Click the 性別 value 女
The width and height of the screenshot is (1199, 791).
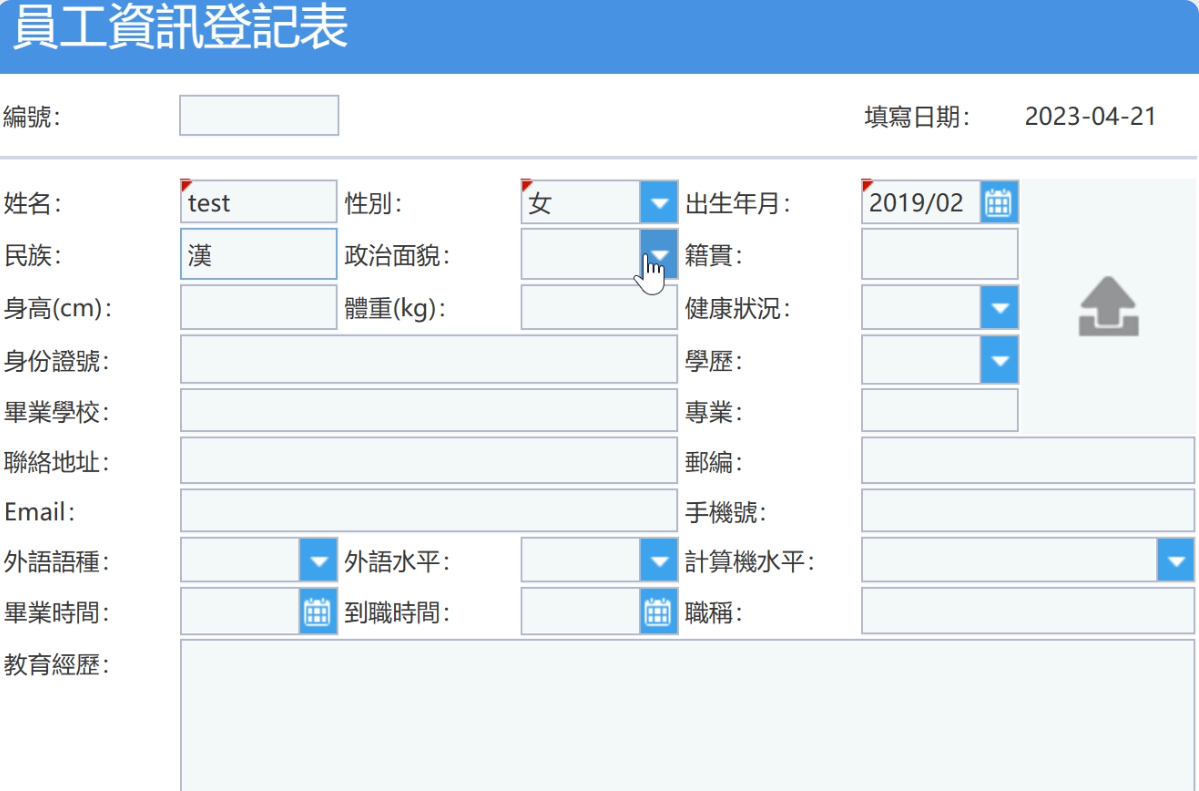click(540, 203)
